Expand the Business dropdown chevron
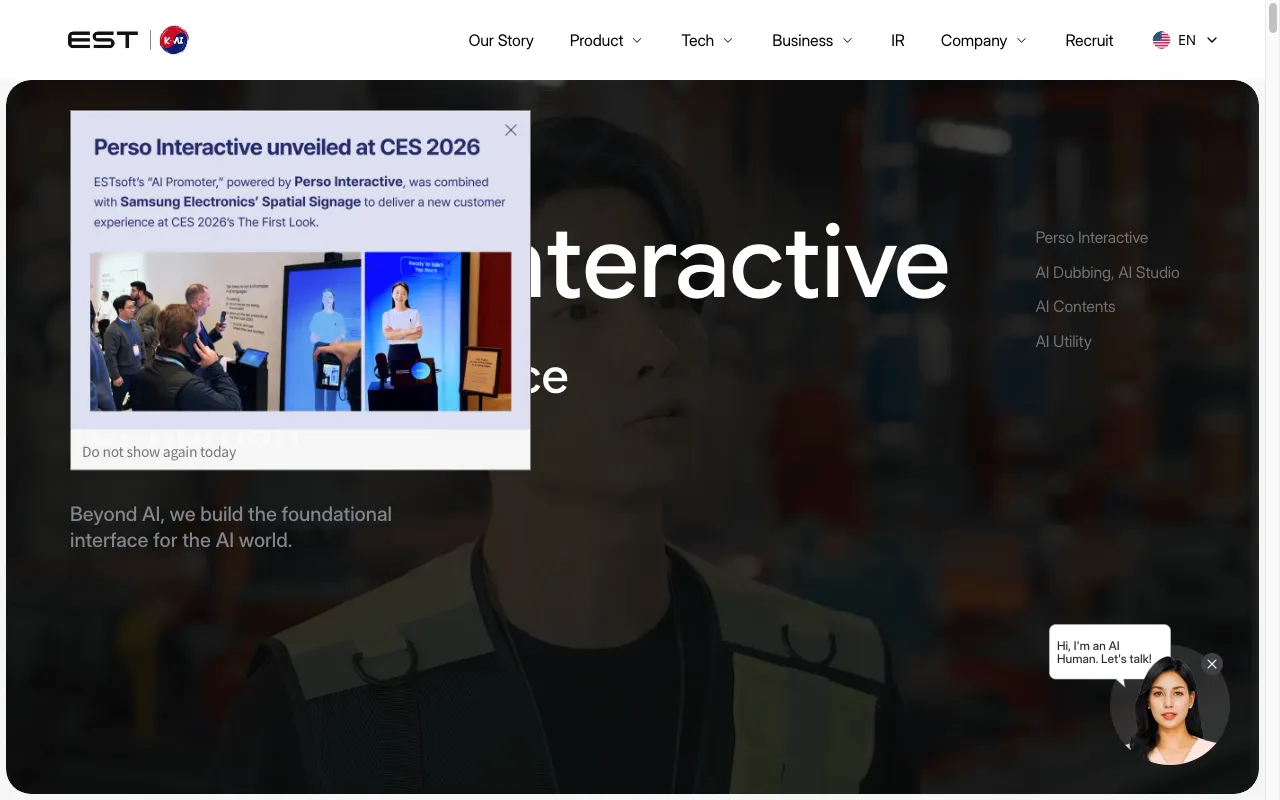This screenshot has height=800, width=1280. tap(847, 40)
